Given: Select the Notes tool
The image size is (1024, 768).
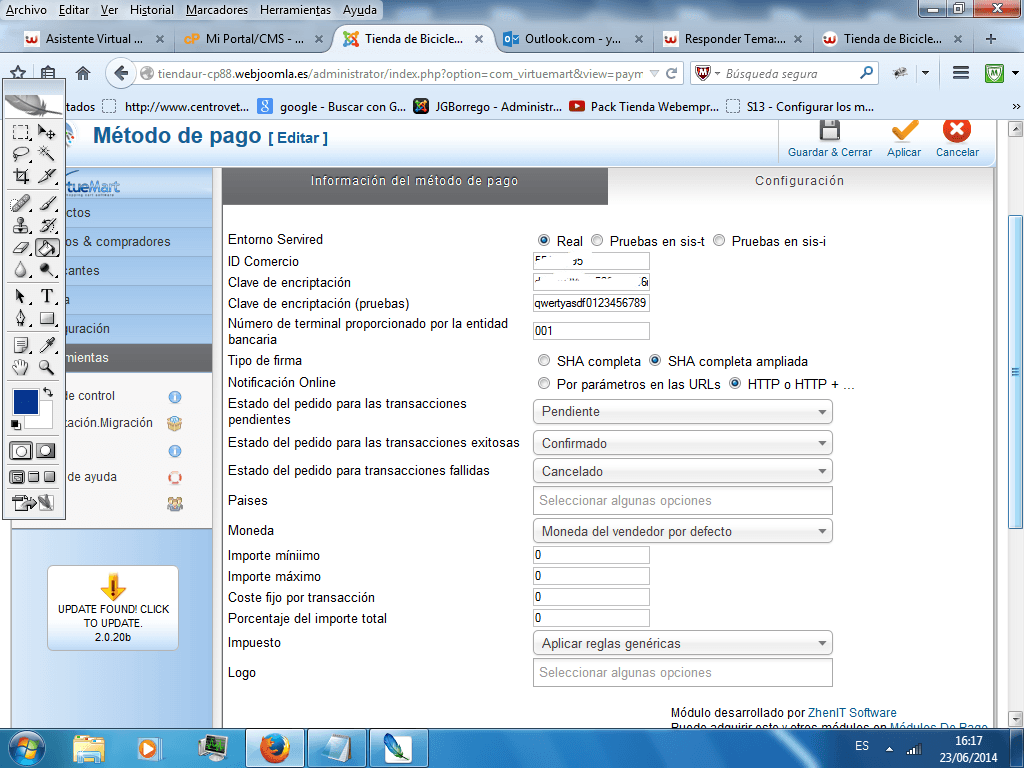Looking at the screenshot, I should tap(21, 345).
